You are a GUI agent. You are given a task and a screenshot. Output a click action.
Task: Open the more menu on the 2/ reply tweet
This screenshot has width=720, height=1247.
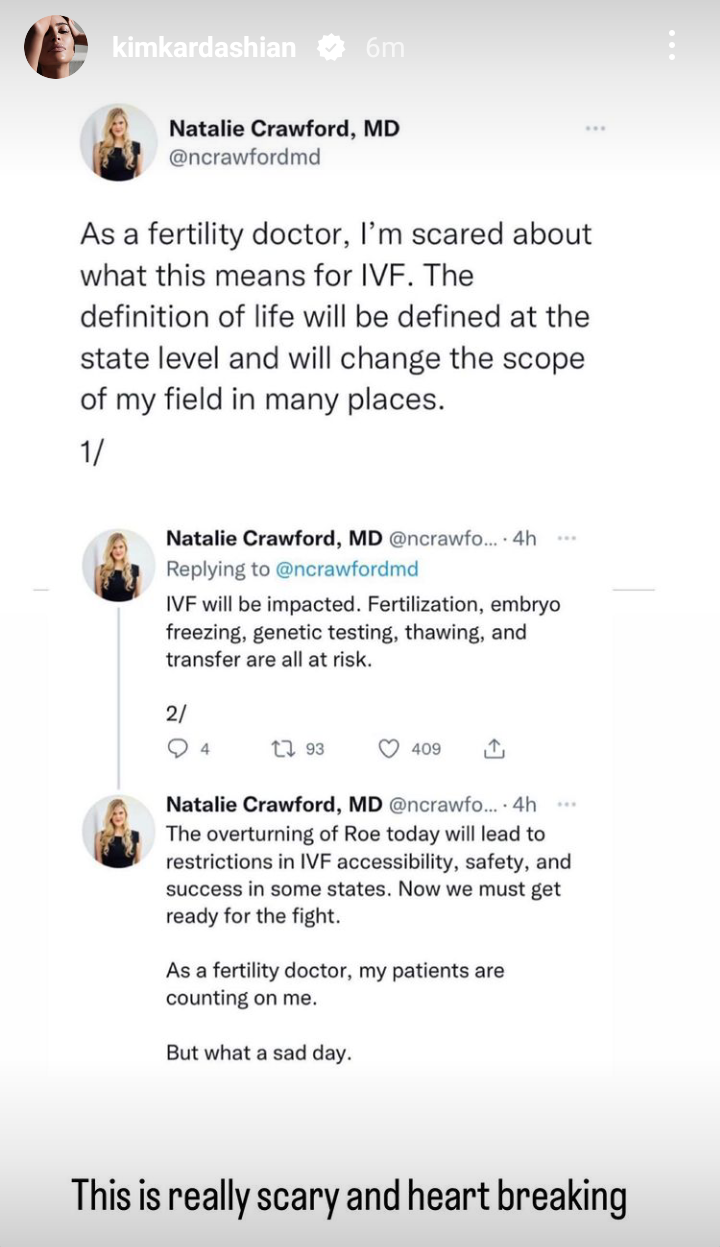567,538
